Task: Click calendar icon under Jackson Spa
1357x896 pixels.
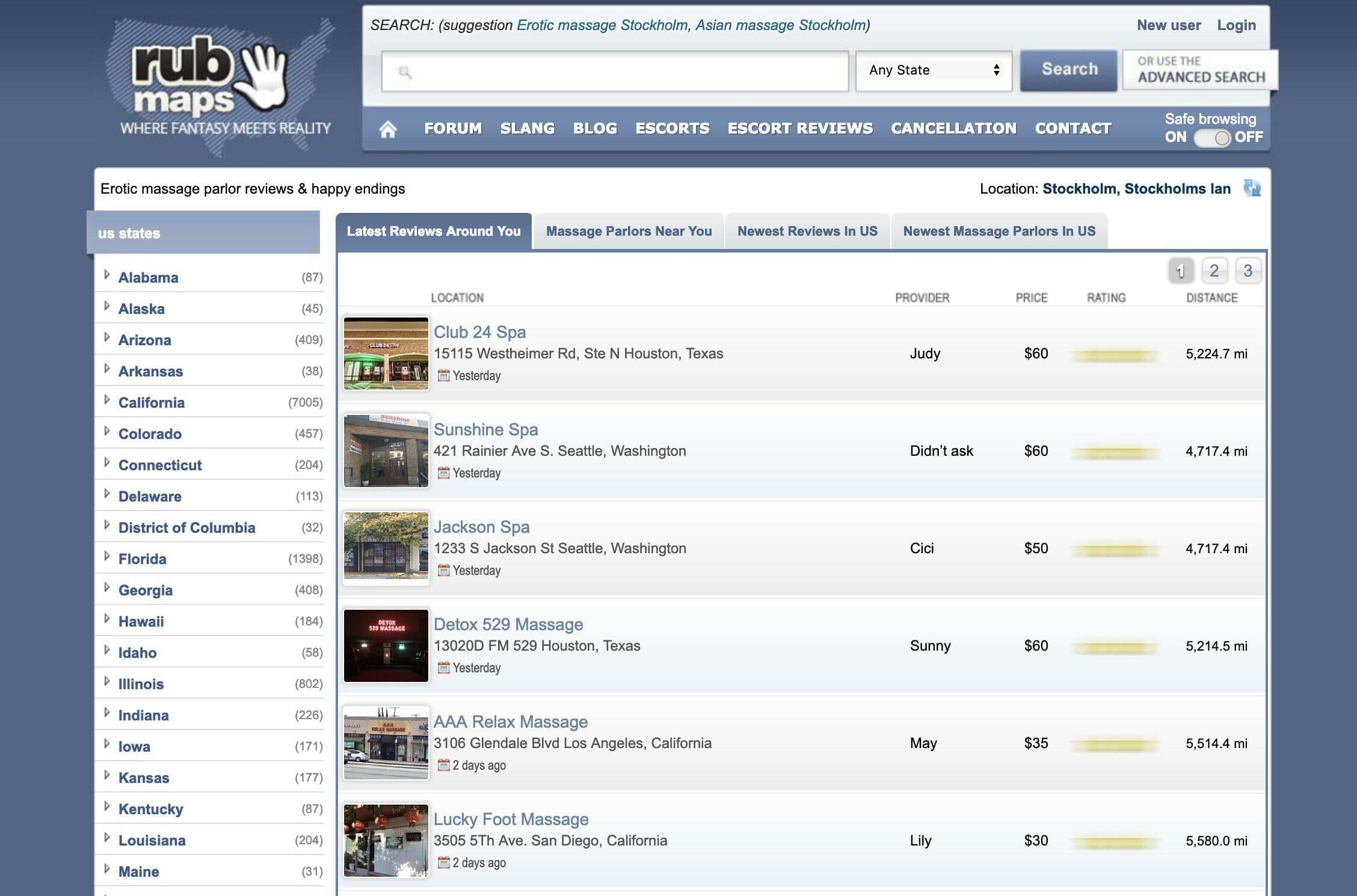Action: (x=443, y=570)
